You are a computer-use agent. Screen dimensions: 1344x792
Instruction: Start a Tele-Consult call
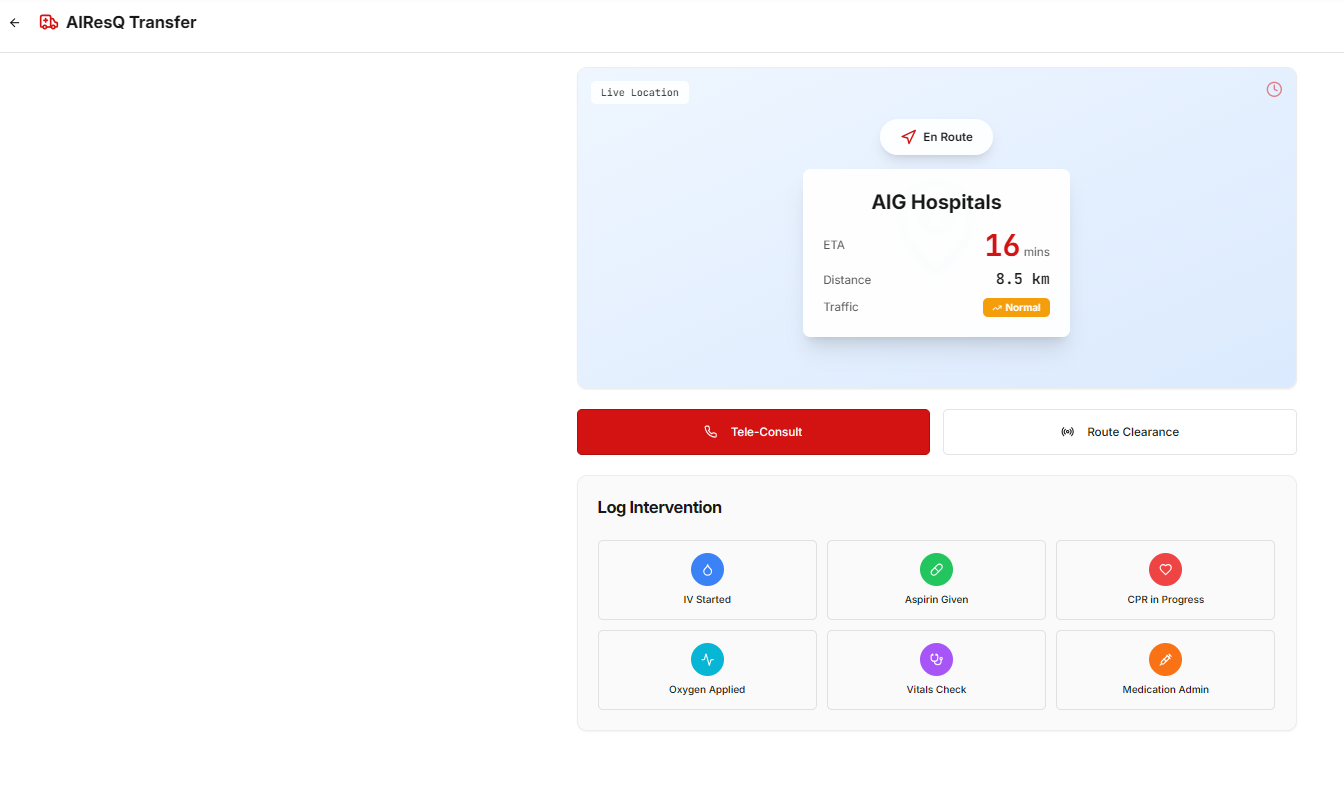pos(753,432)
